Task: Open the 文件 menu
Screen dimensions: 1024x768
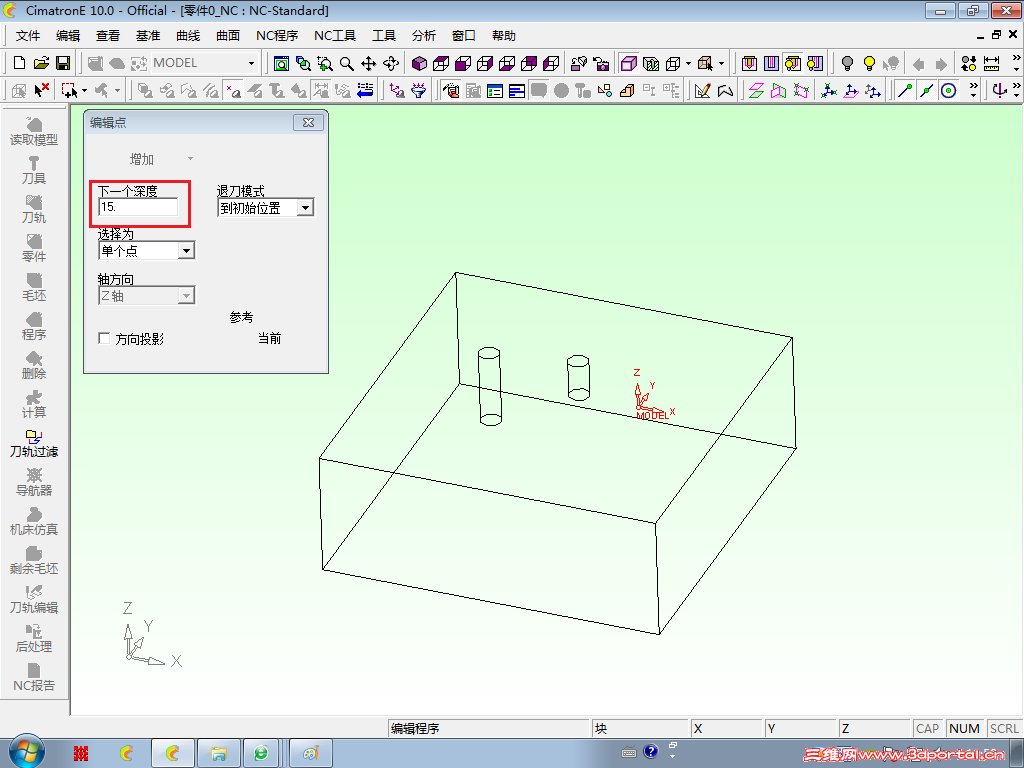Action: tap(28, 36)
